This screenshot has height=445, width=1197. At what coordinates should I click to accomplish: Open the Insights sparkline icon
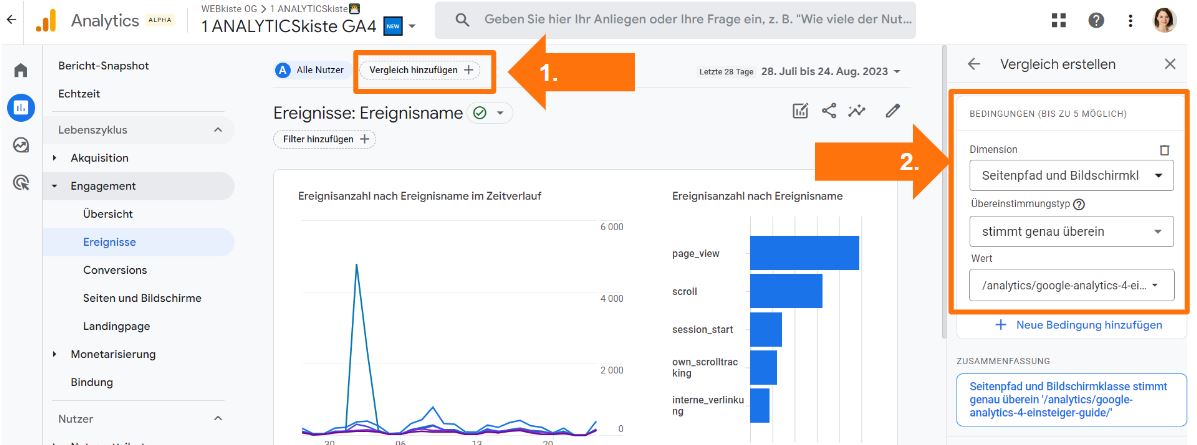pyautogui.click(x=857, y=111)
